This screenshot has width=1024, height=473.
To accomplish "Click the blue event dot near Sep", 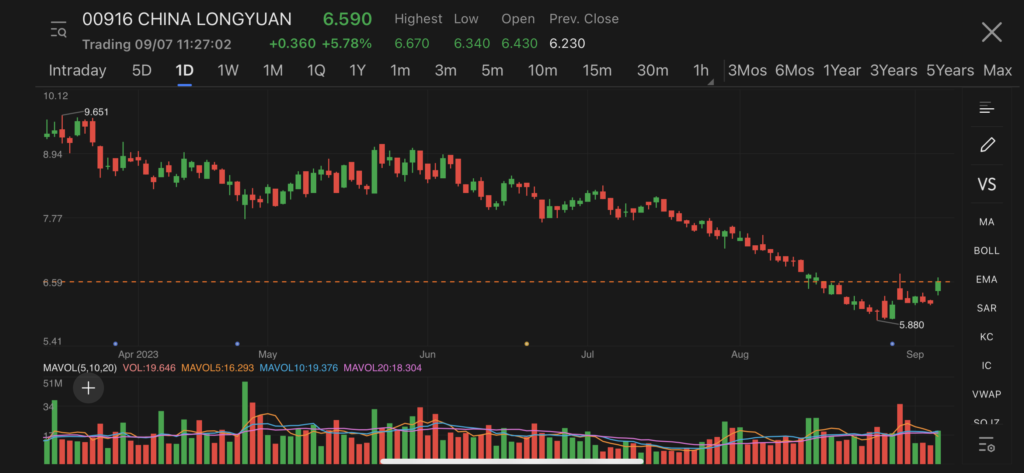I will coord(892,344).
